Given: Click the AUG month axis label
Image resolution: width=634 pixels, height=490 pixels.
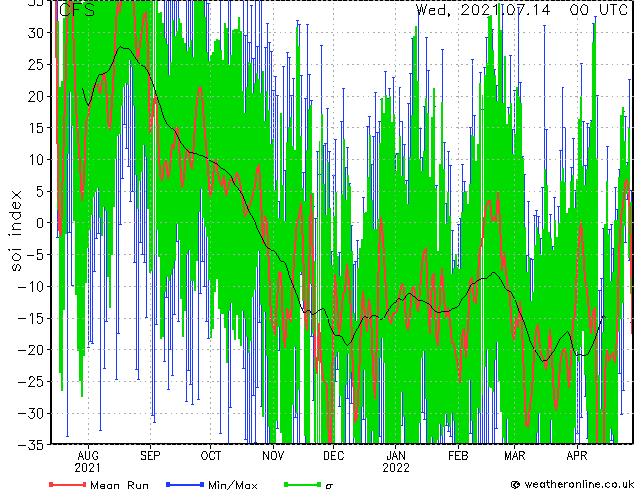Looking at the screenshot, I should pos(88,456).
